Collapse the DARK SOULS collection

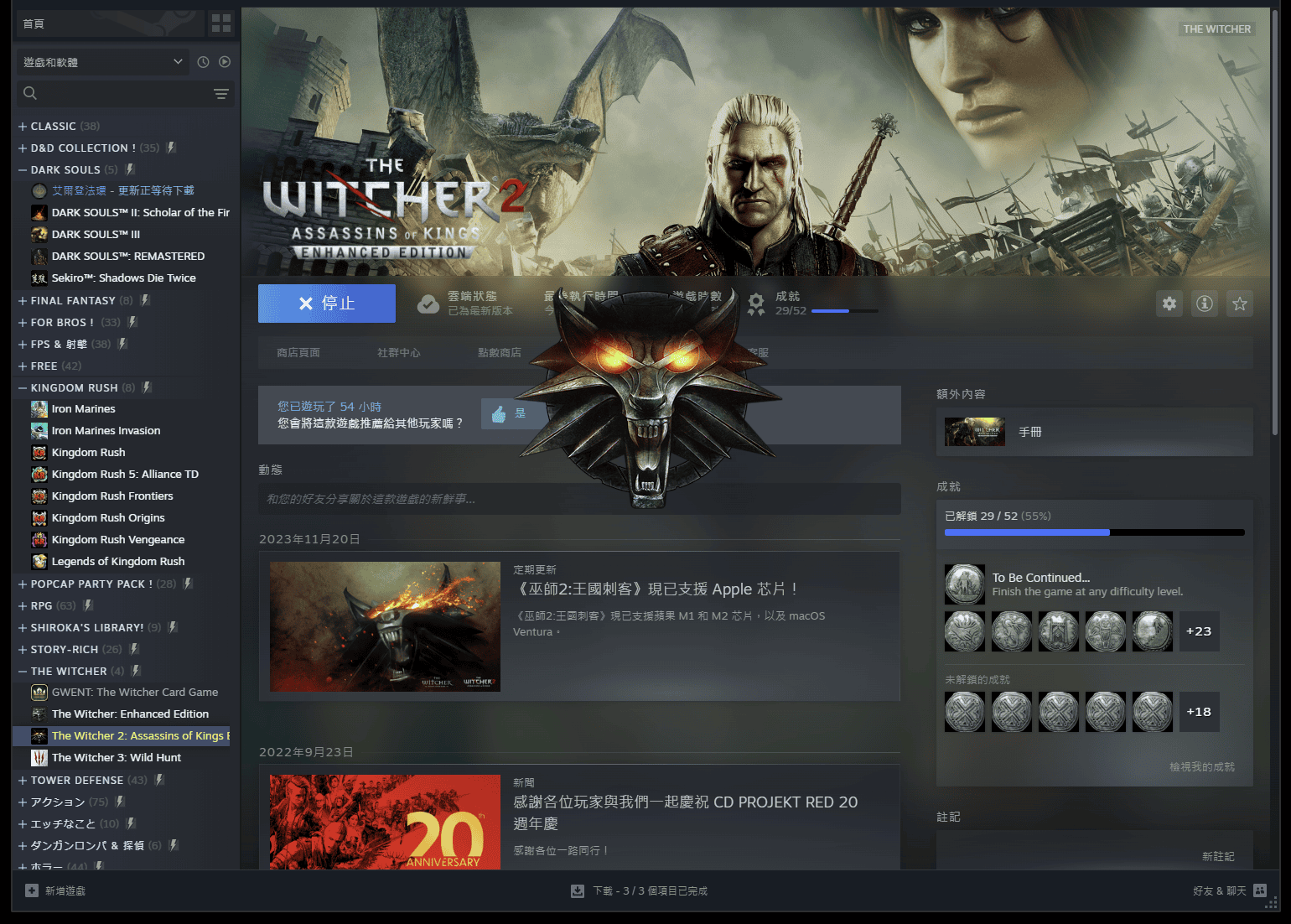tap(23, 170)
